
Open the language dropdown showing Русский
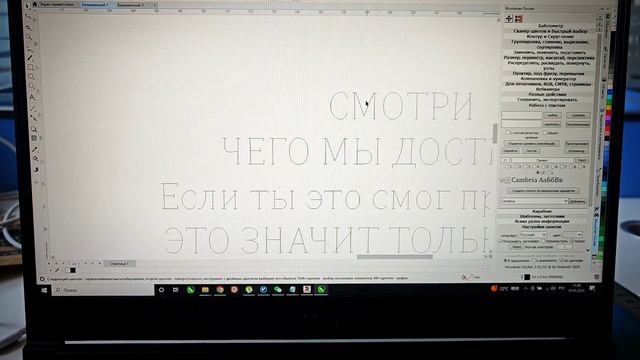pos(532,235)
